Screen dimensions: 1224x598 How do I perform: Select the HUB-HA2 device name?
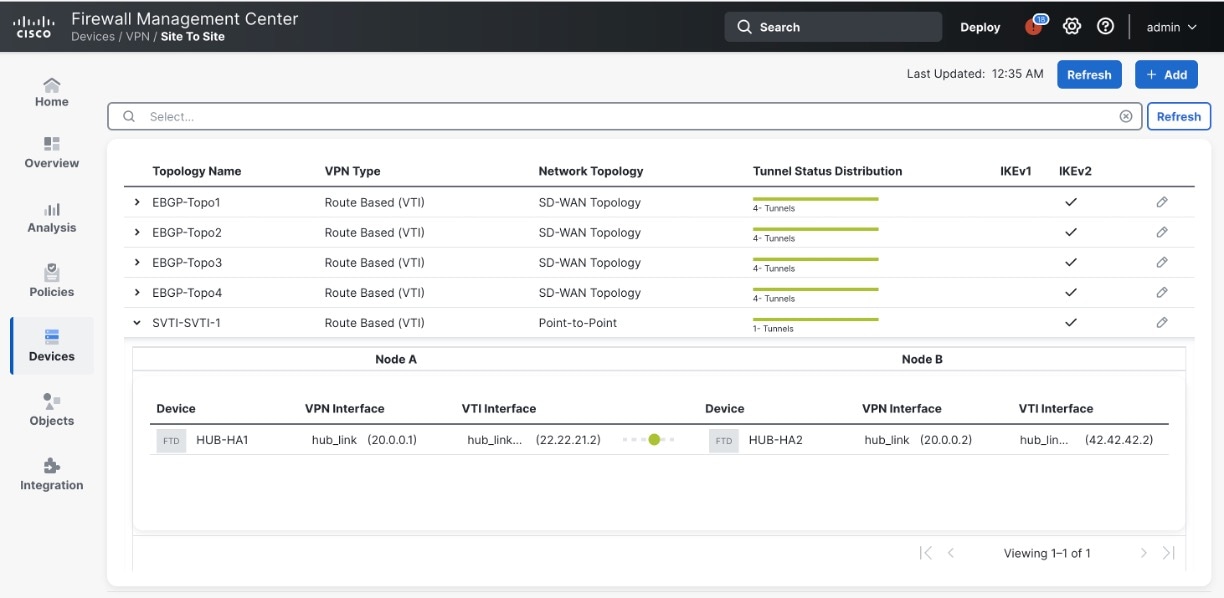775,440
